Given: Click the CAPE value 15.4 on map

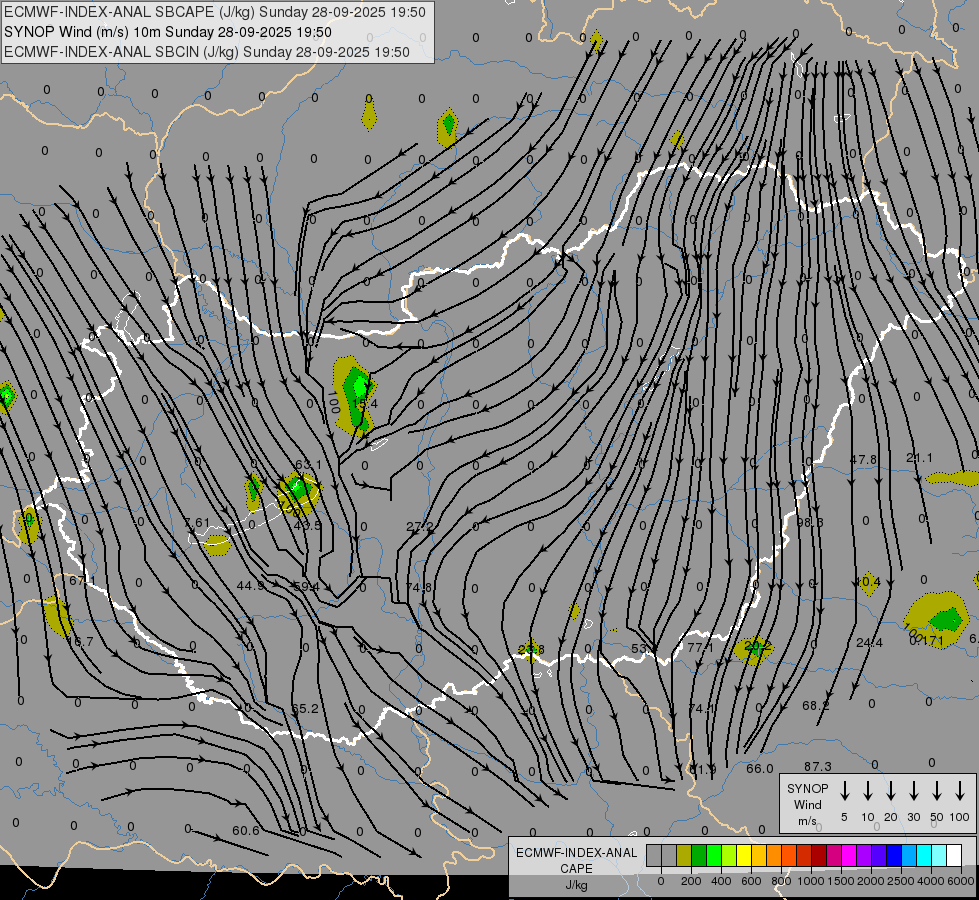Looking at the screenshot, I should coord(365,403).
